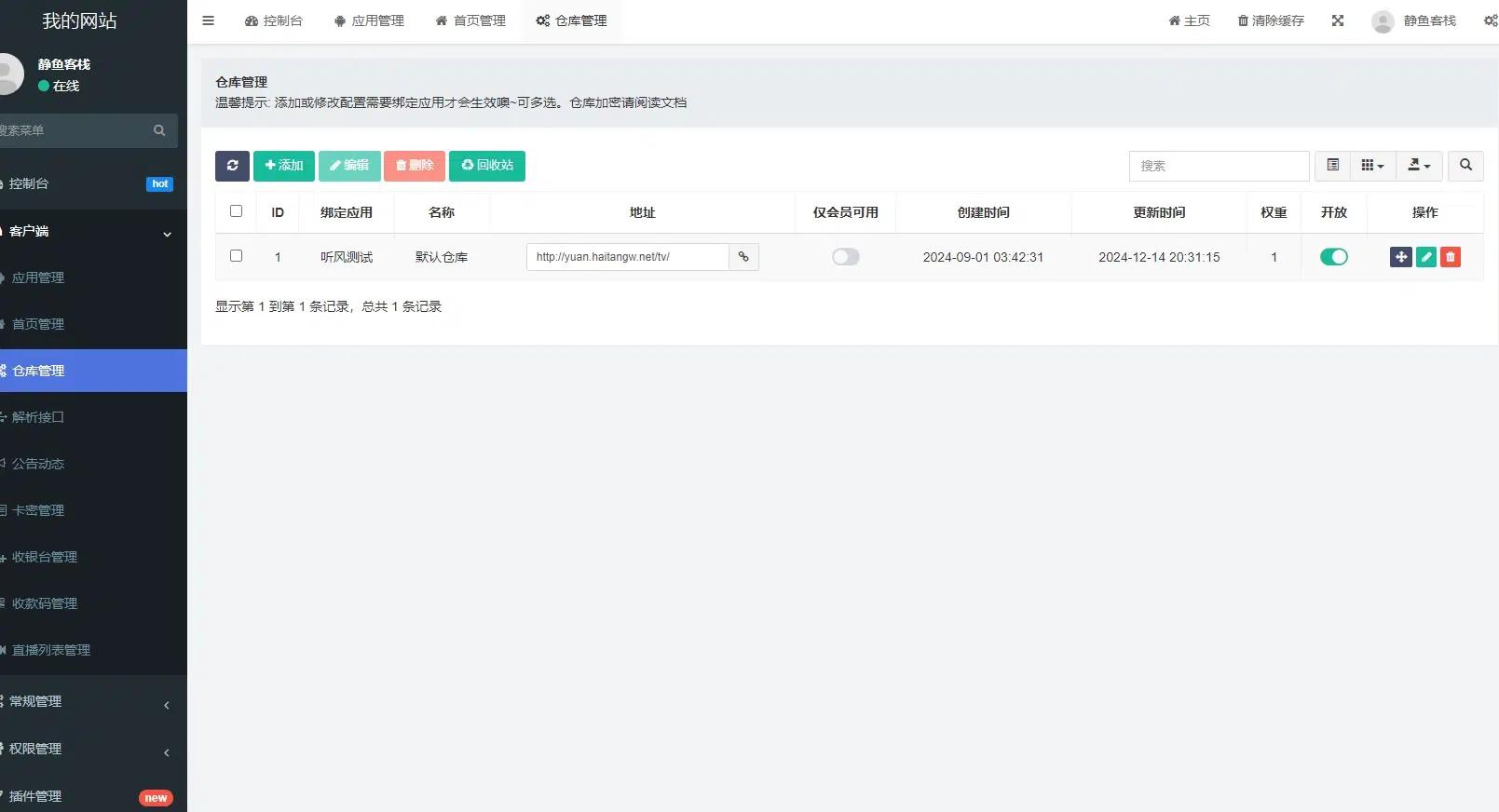
Task: Toggle the members-only switch for row 1
Action: tap(846, 257)
